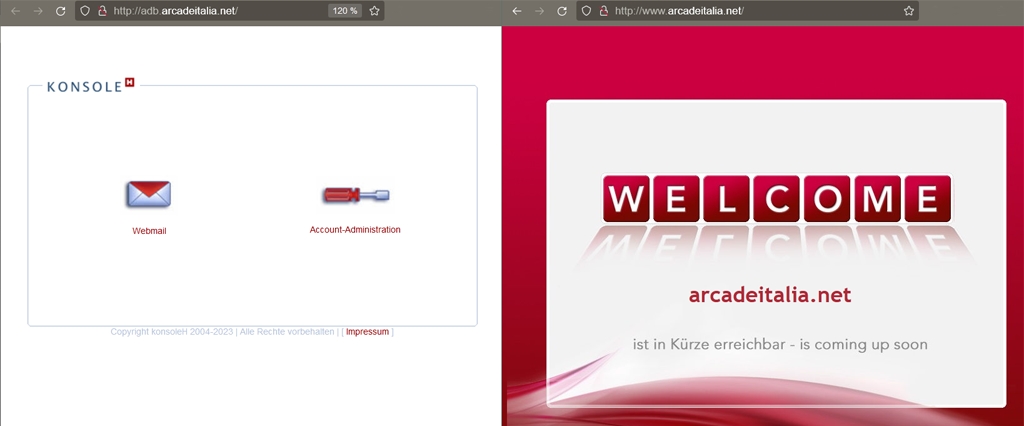
Task: Open the Account-Administration link text
Action: click(355, 230)
